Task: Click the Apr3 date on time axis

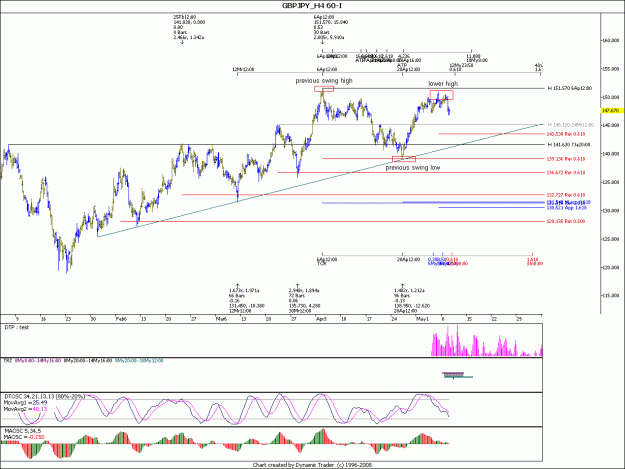Action: [321, 319]
